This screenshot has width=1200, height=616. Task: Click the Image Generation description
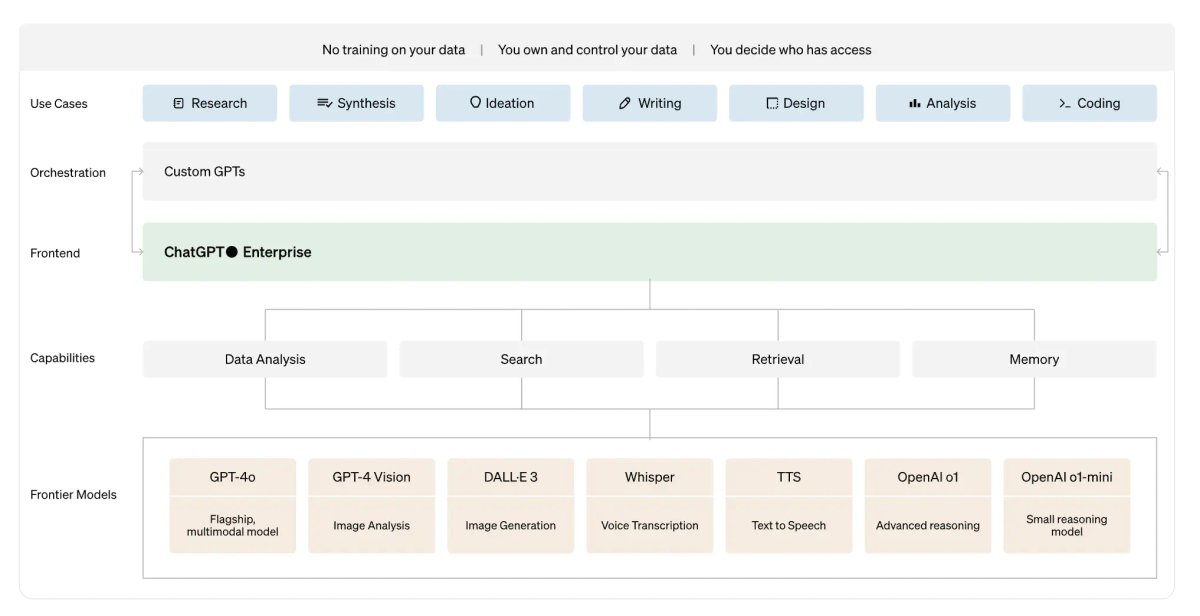click(x=511, y=525)
